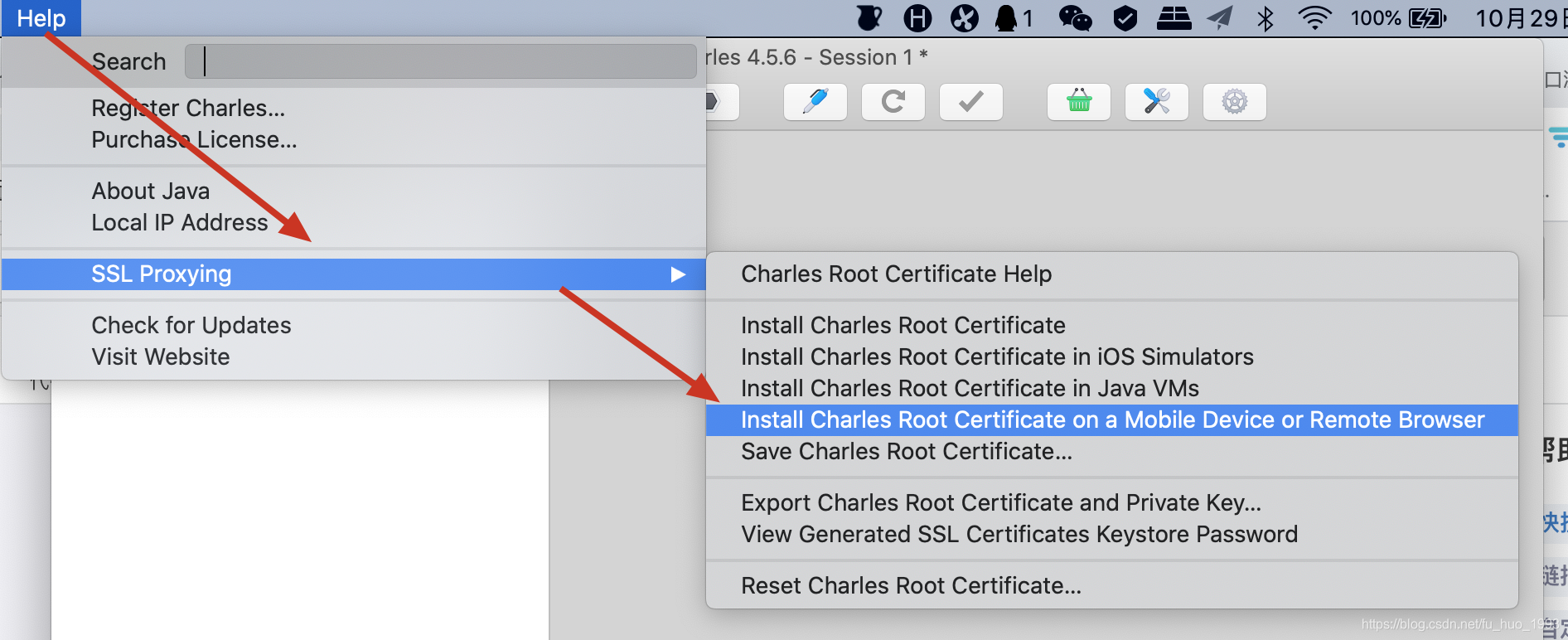This screenshot has width=1568, height=640.
Task: Choose Check for Updates
Action: pyautogui.click(x=191, y=325)
